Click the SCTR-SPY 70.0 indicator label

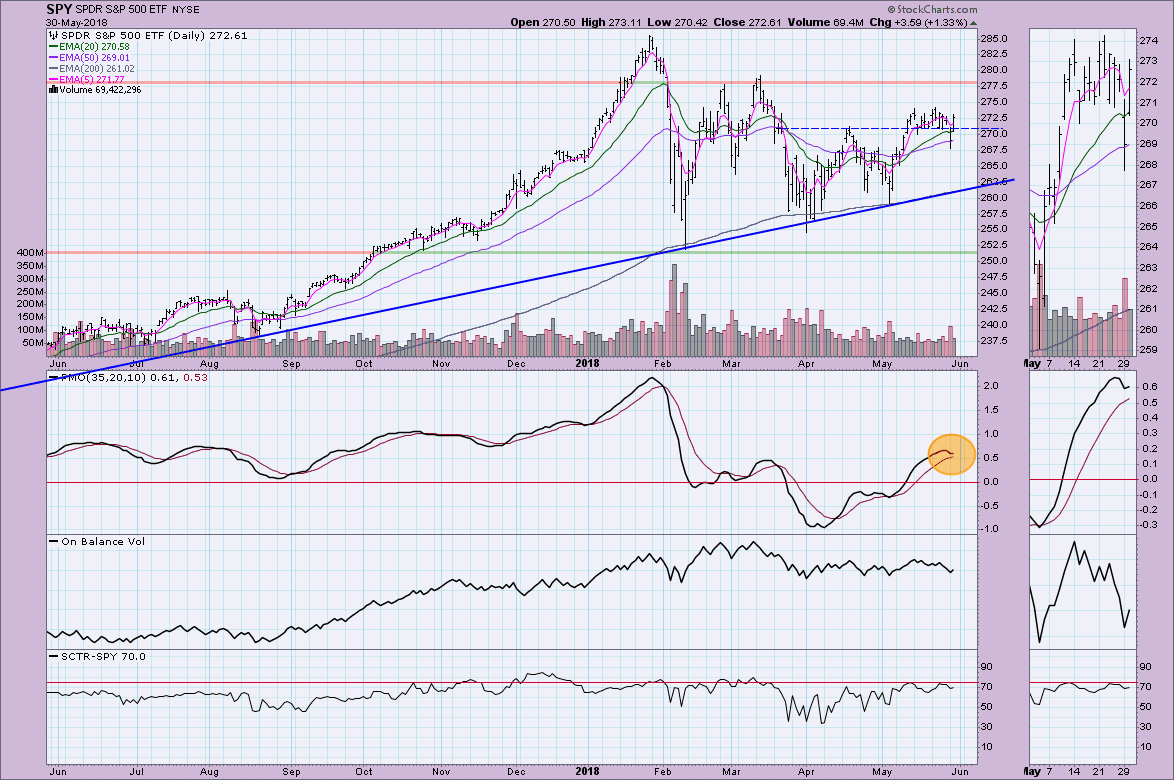103,656
